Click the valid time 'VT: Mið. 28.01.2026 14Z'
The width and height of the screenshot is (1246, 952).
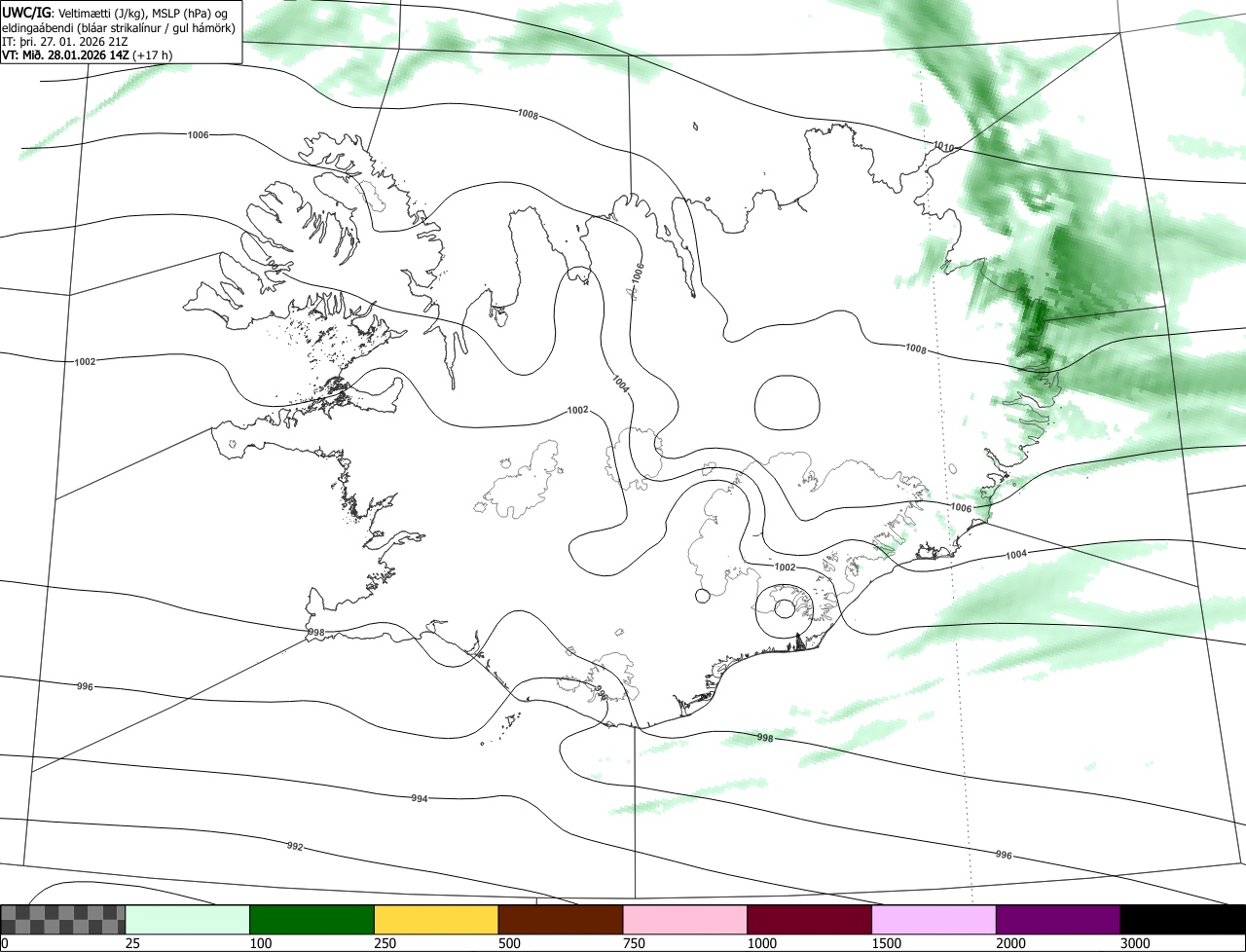tap(66, 55)
